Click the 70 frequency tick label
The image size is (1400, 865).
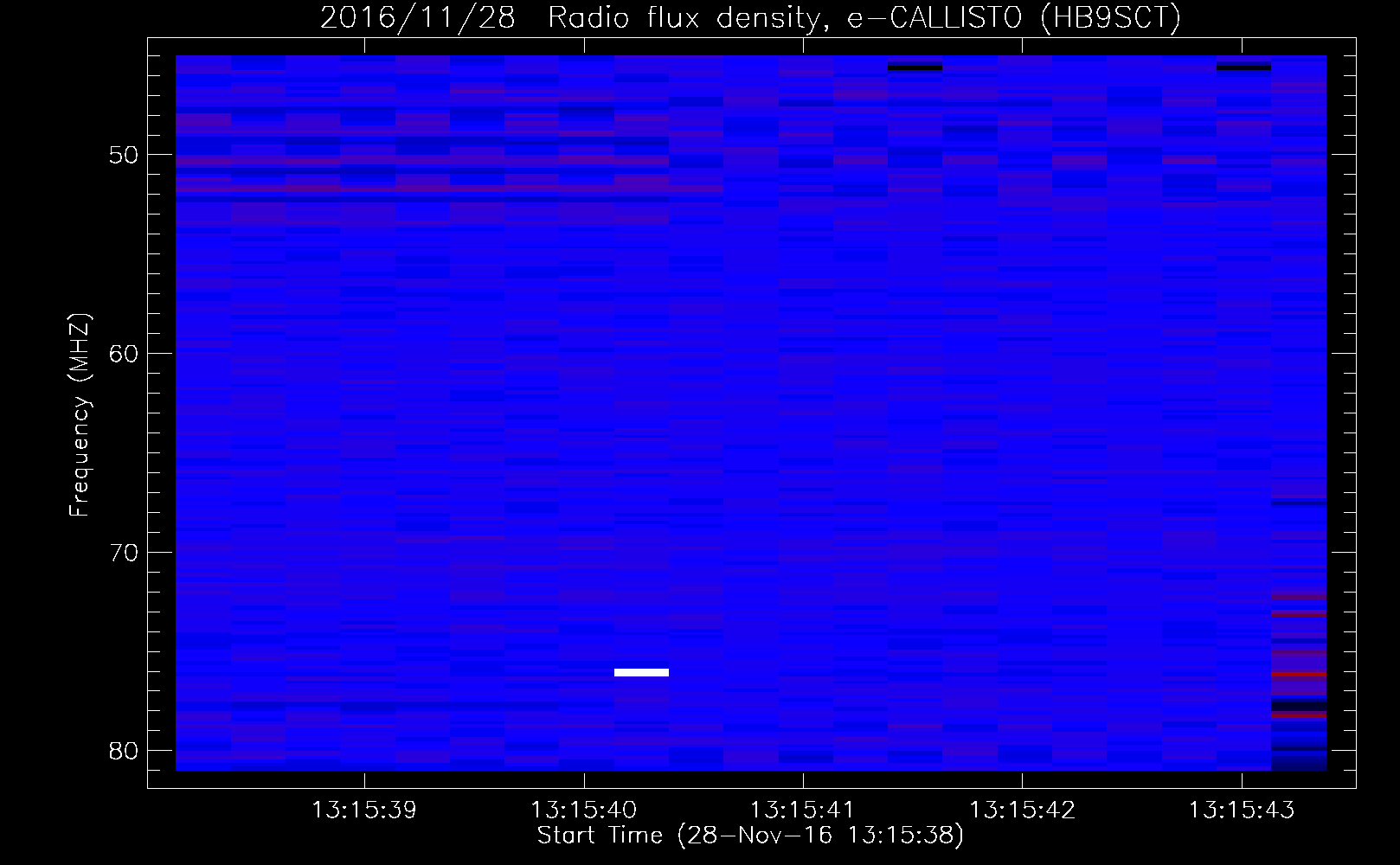click(x=124, y=553)
